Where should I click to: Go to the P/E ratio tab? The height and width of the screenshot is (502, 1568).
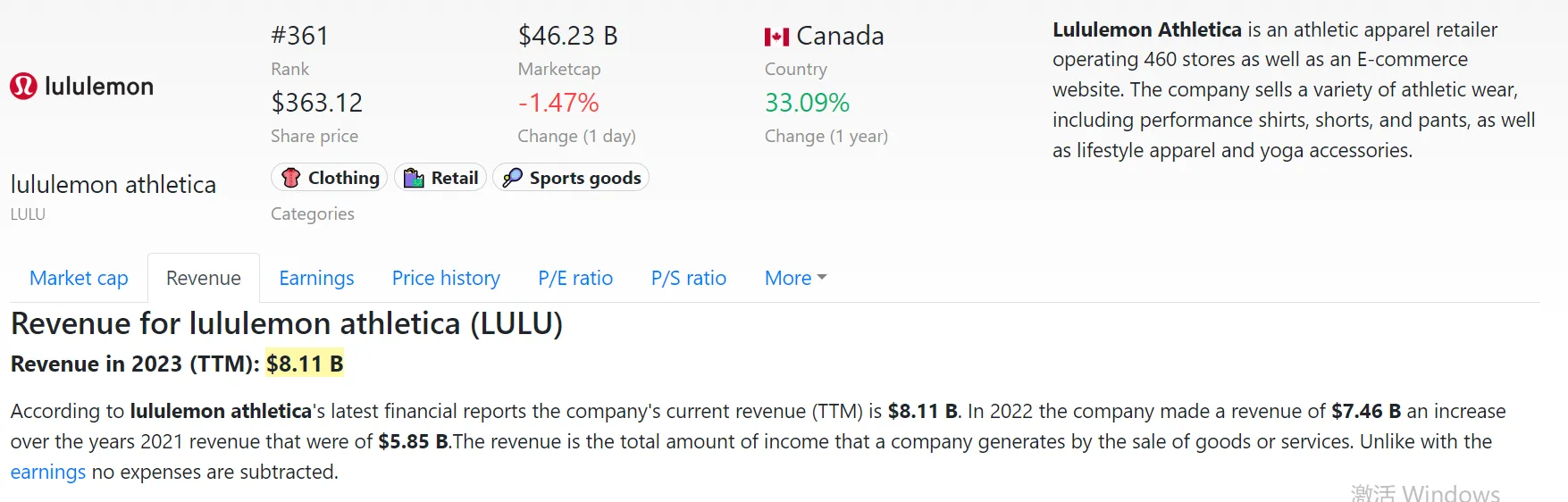click(575, 278)
